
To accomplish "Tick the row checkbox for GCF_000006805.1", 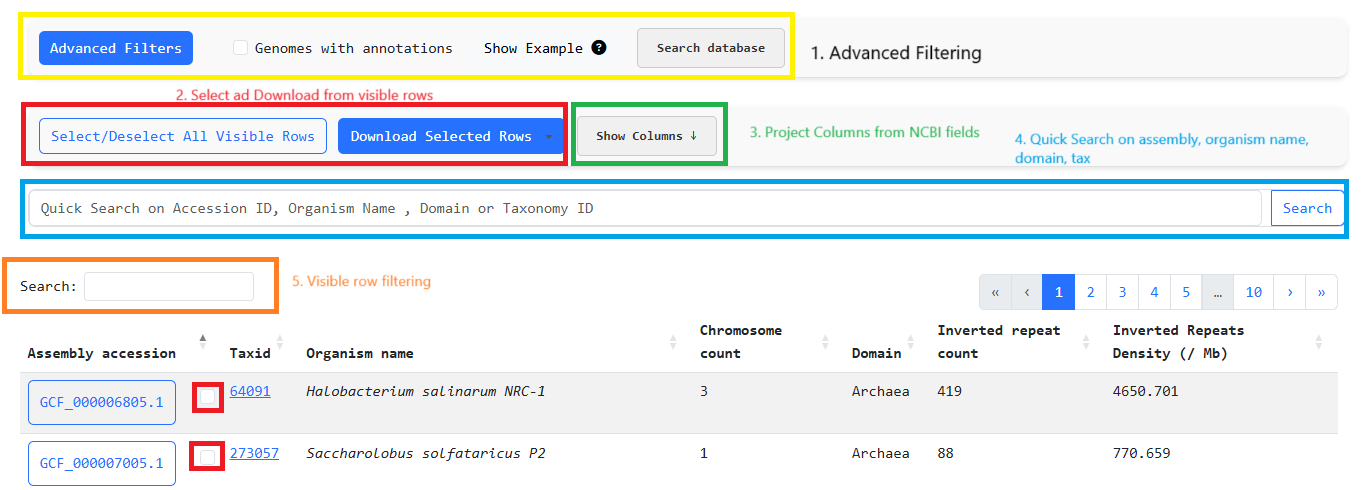I will click(x=207, y=396).
